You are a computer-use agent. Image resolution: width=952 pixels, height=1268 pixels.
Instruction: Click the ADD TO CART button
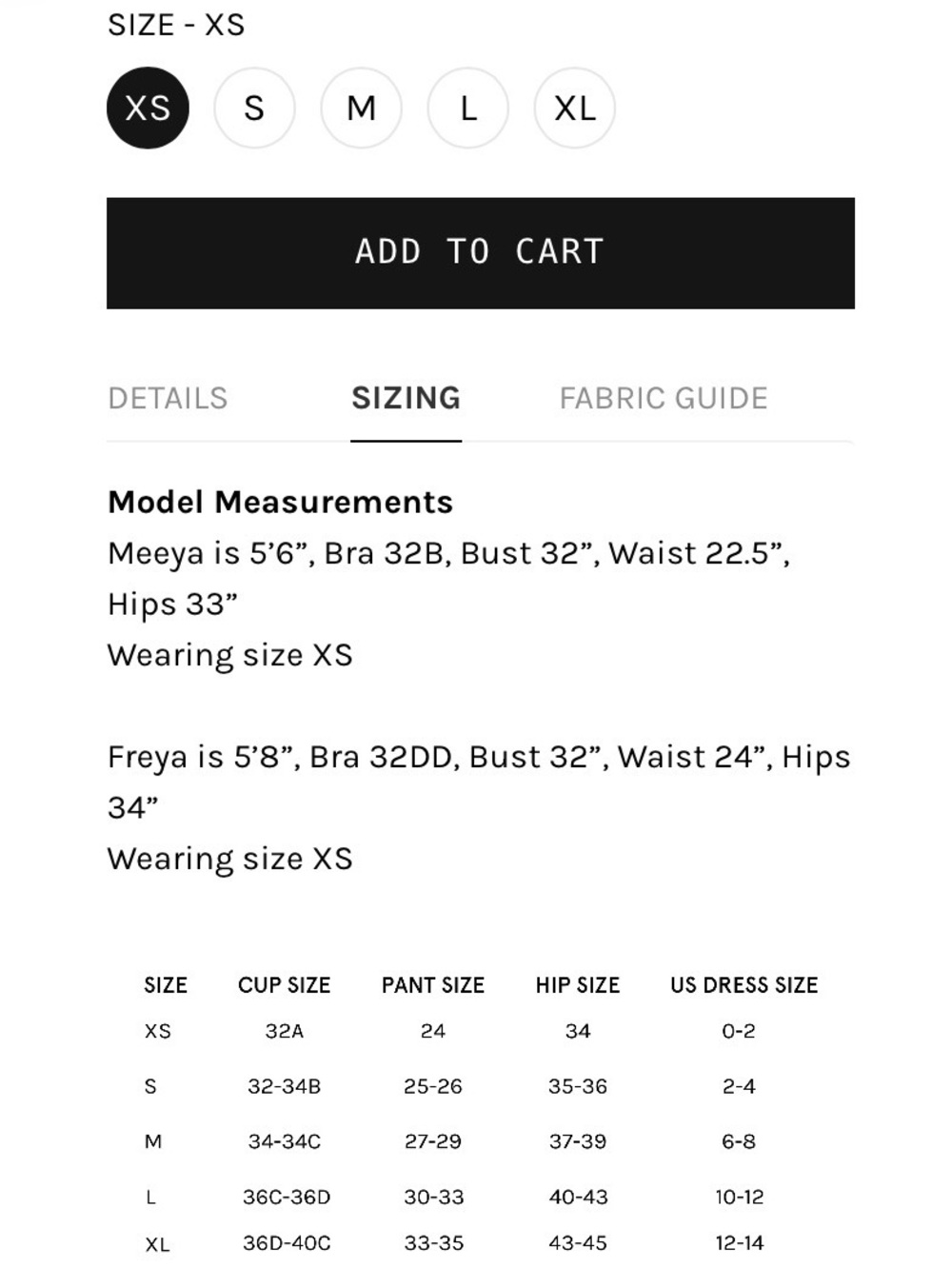481,253
